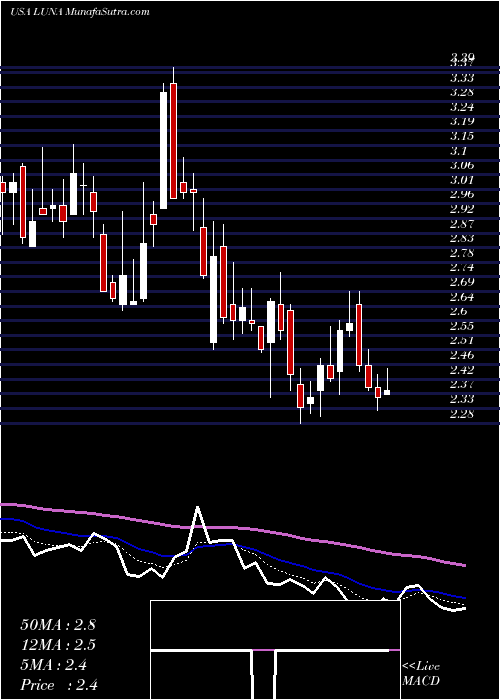The height and width of the screenshot is (700, 500).
Task: Select the 2.55 price axis label
Action: pyautogui.click(x=462, y=326)
